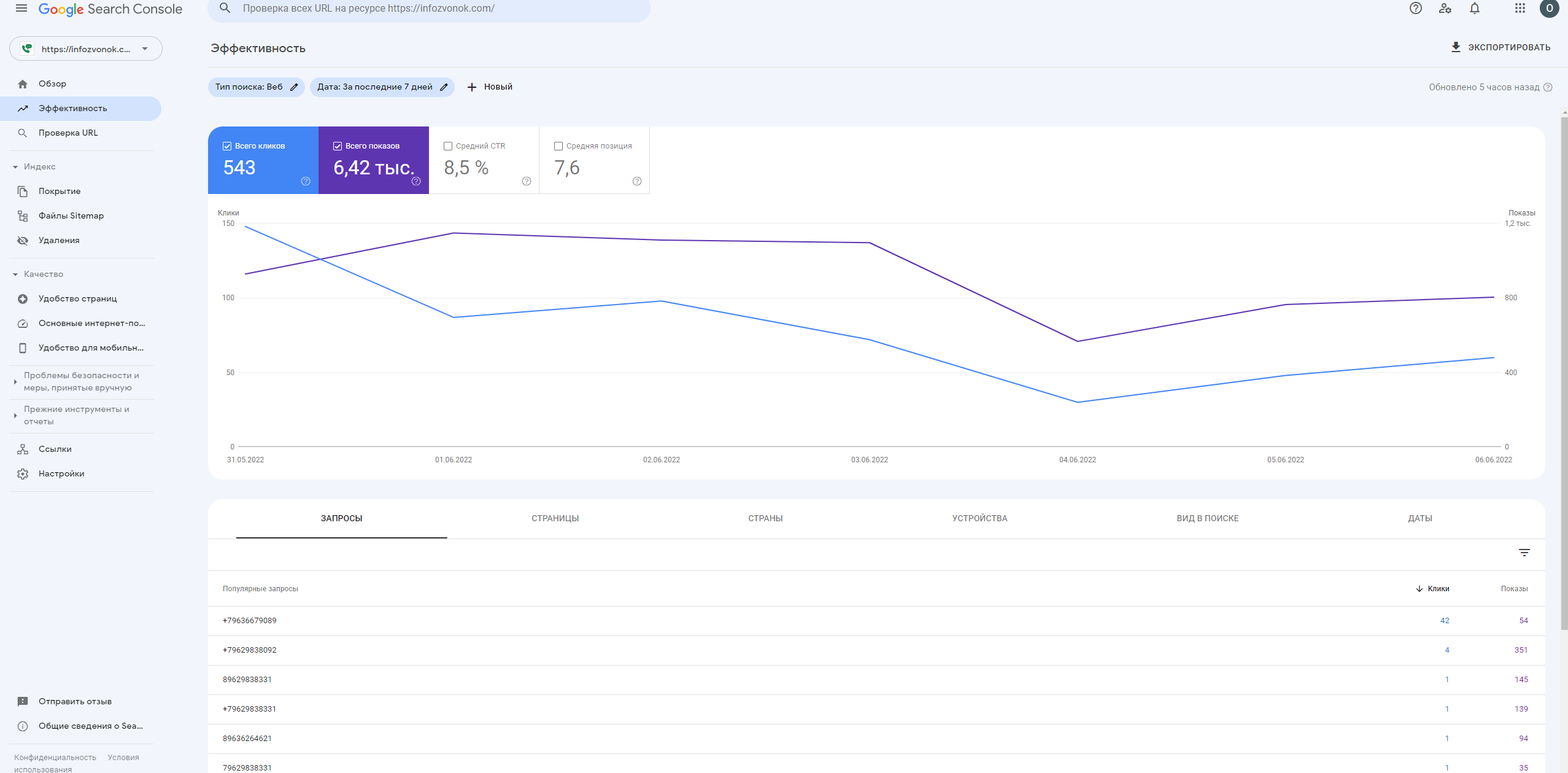Screen dimensions: 1568x773
Task: Open Файлы Sitemap in sidebar
Action: [71, 216]
